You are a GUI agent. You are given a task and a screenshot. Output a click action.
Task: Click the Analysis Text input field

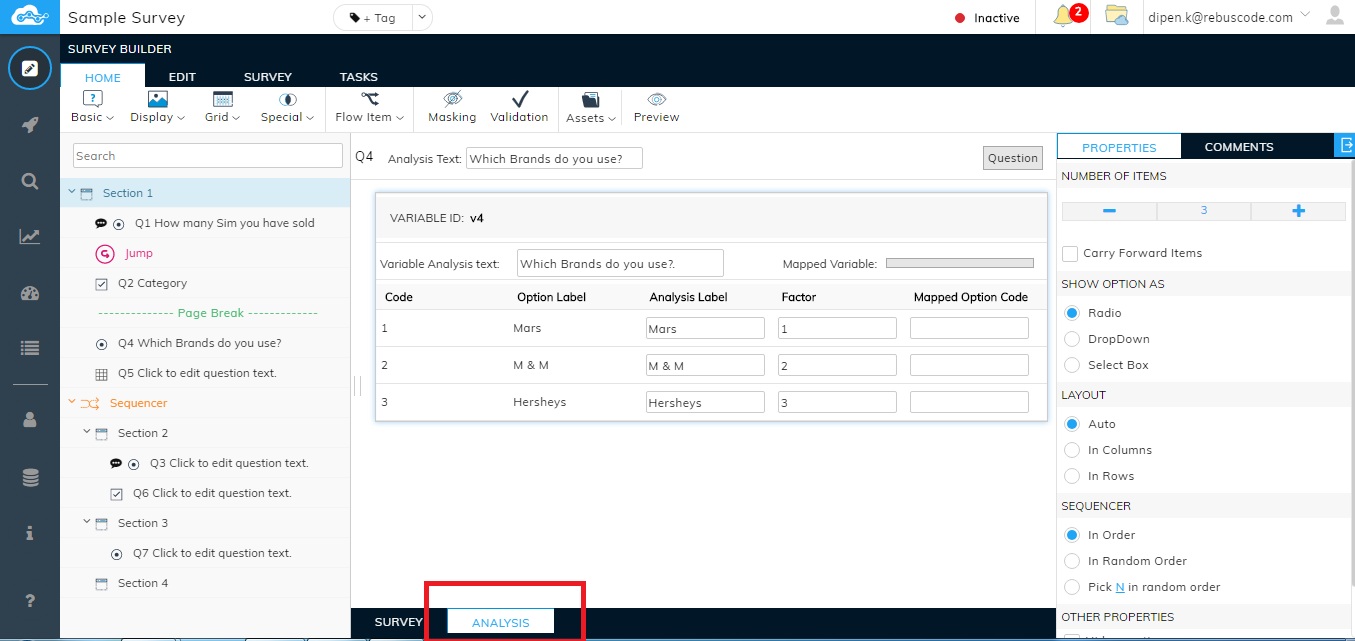pos(554,158)
